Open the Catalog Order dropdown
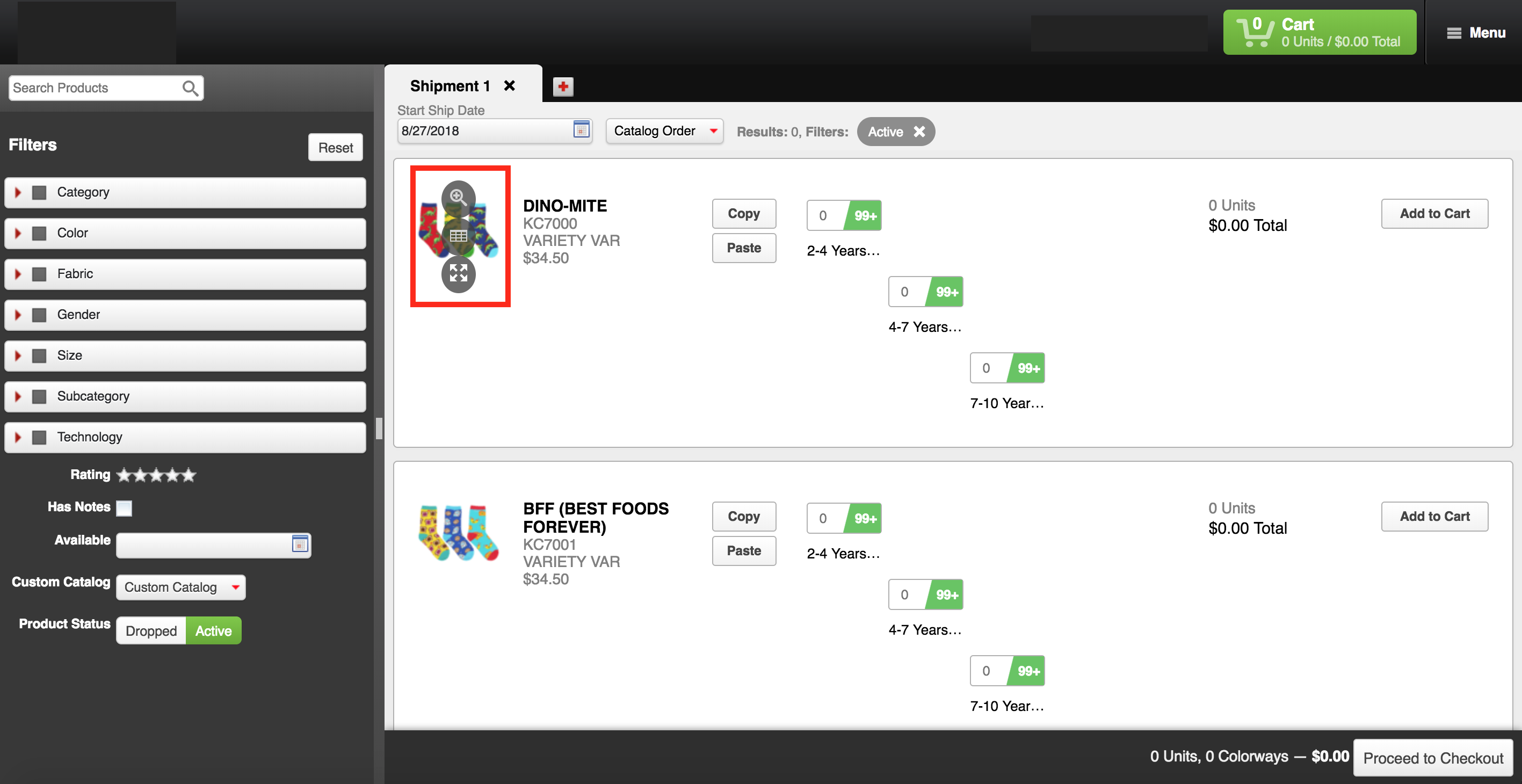 664,131
